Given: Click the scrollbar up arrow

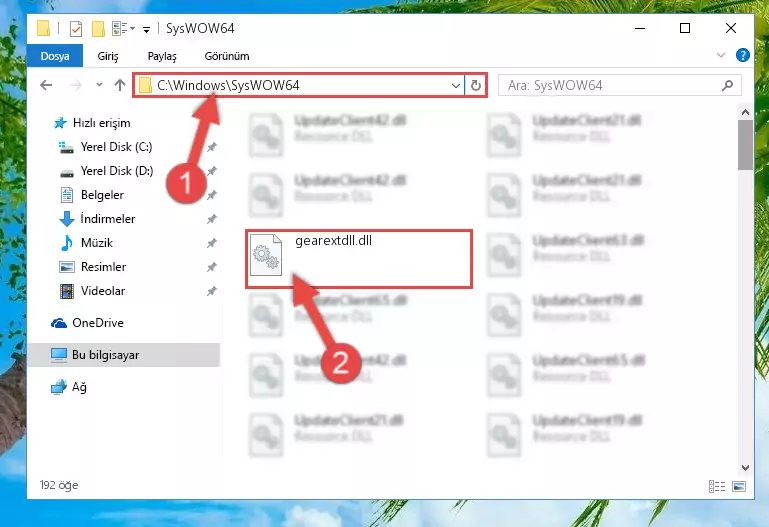Looking at the screenshot, I should tap(745, 112).
